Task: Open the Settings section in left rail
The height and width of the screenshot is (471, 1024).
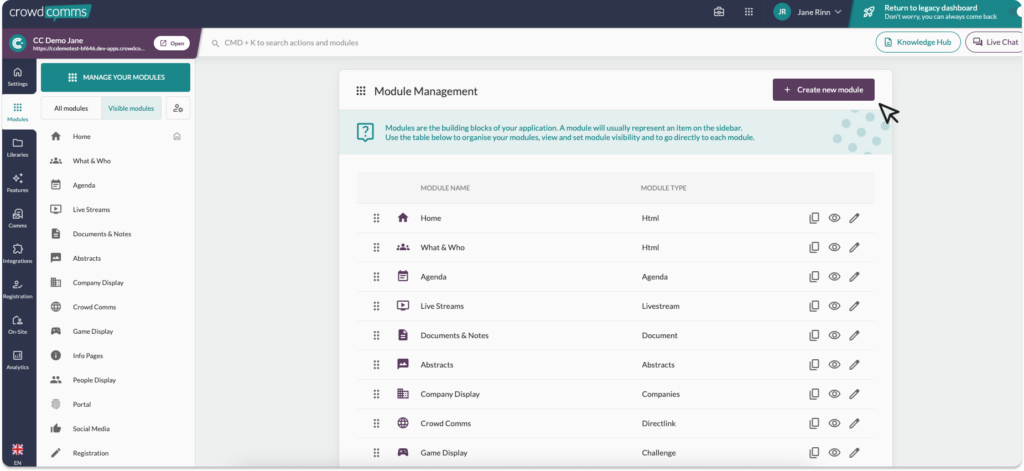Action: 17,76
